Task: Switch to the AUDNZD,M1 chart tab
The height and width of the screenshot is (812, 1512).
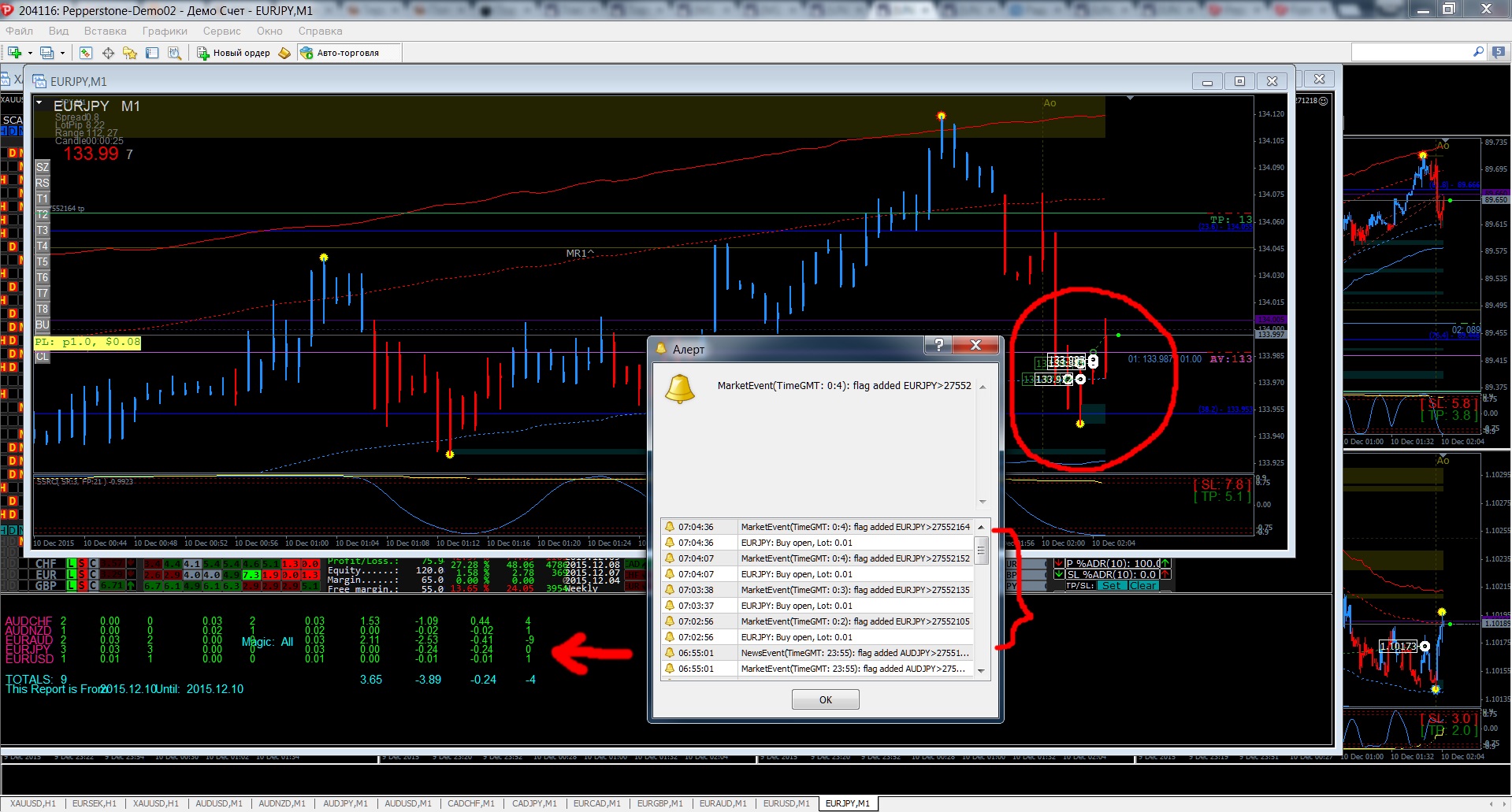Action: tap(282, 803)
